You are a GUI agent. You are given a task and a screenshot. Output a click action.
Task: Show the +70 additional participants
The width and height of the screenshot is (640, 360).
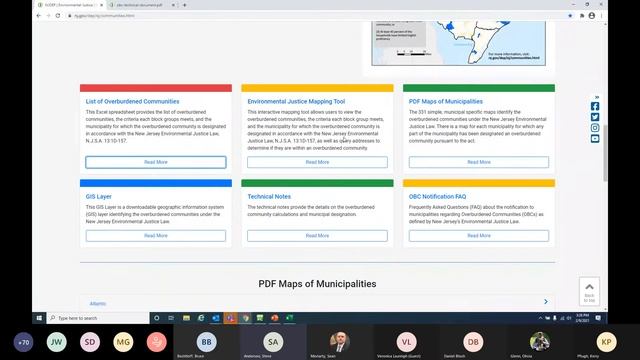[x=23, y=342]
